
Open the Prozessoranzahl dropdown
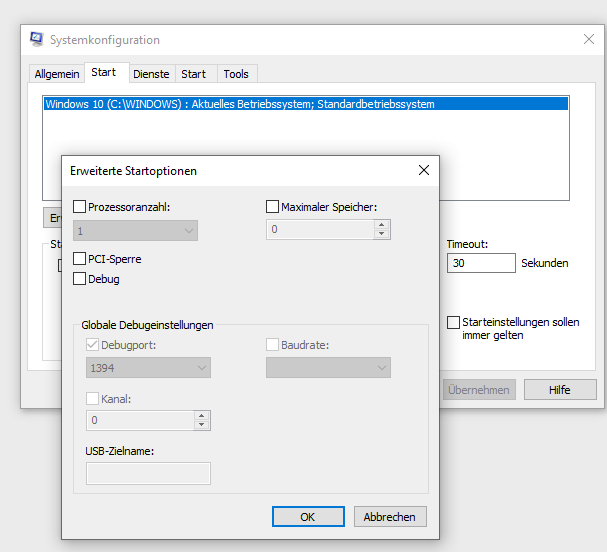[x=135, y=231]
